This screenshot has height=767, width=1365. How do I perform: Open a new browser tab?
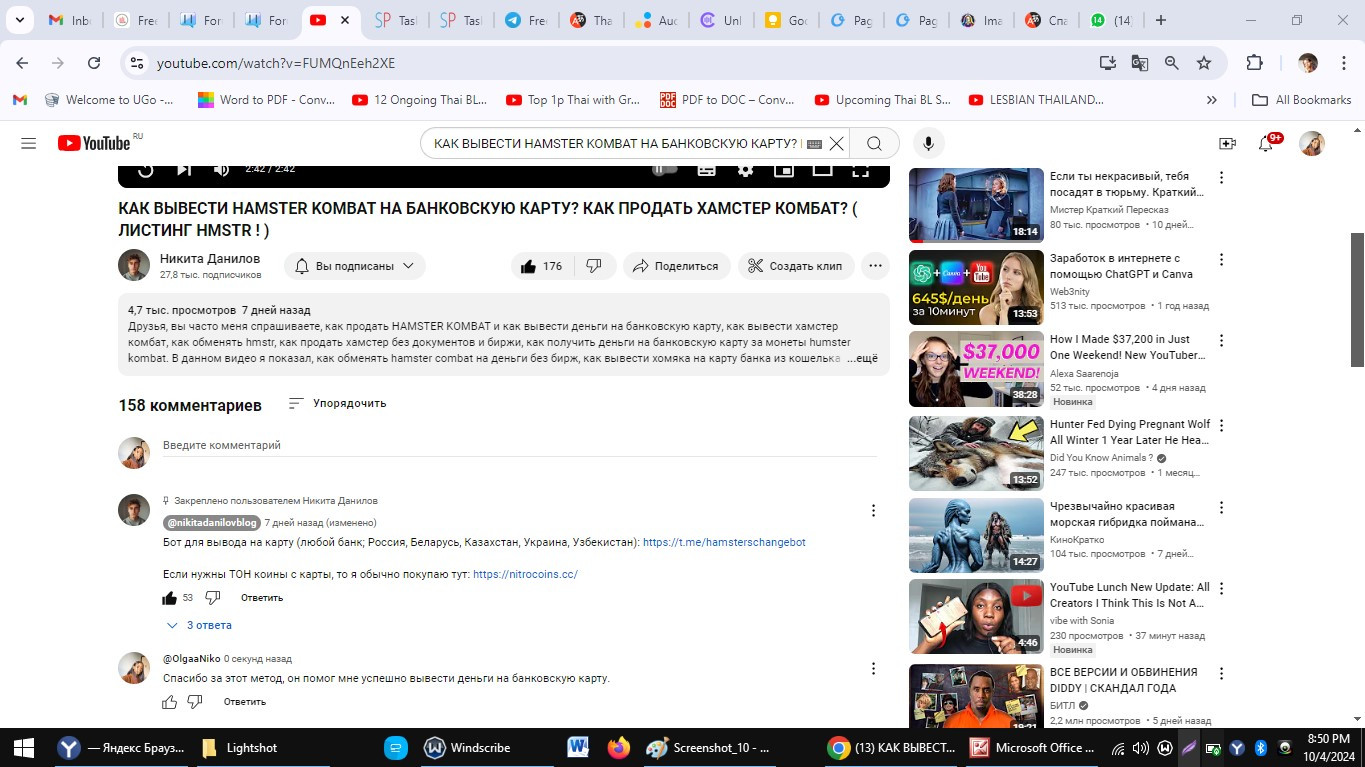[1160, 20]
